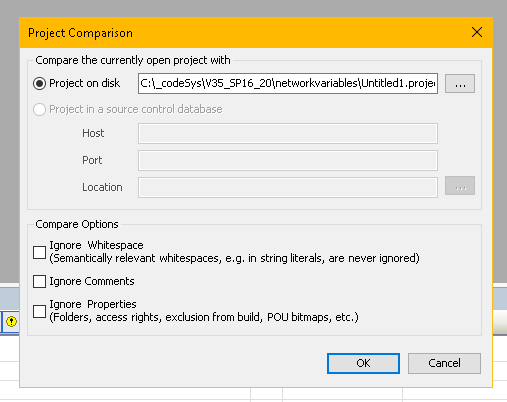Click the Ignore Properties label text
The image size is (507, 402).
(93, 304)
